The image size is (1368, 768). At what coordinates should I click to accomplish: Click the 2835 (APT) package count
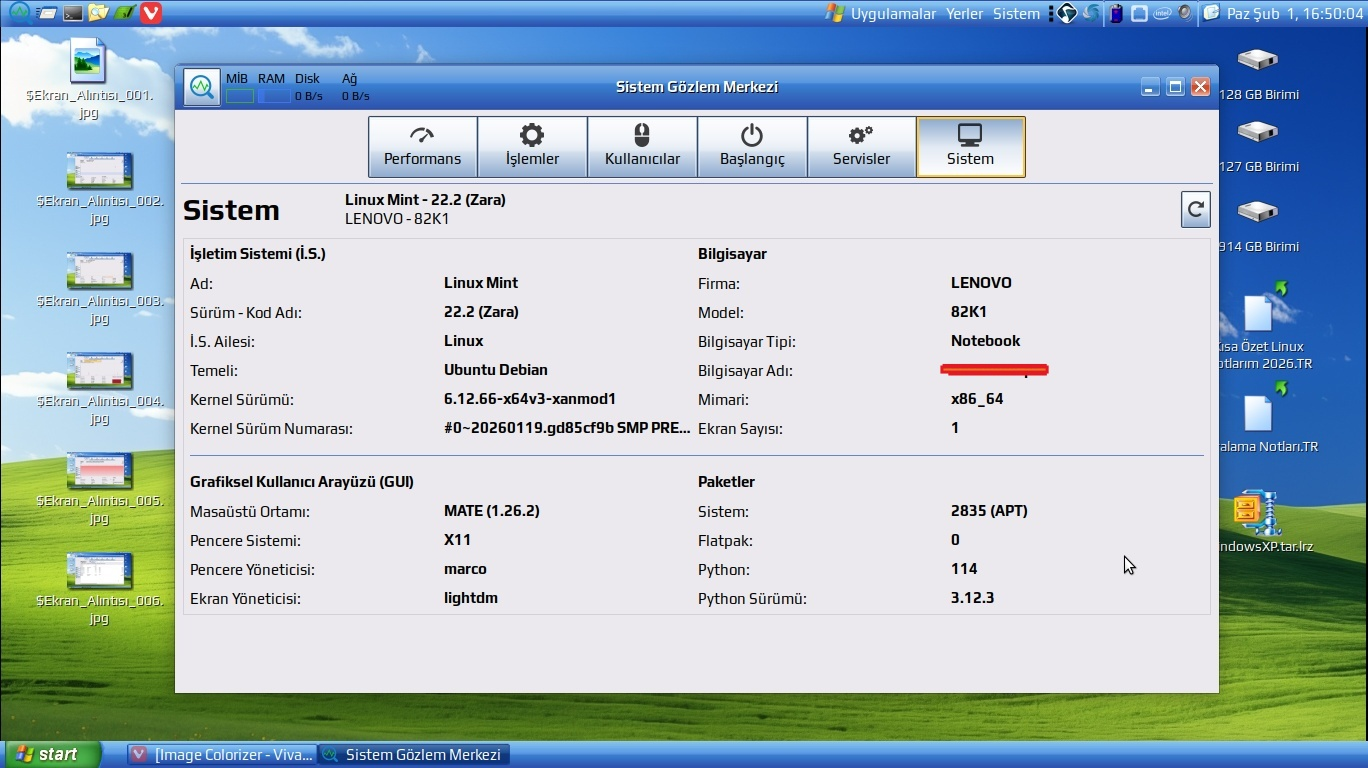point(989,511)
